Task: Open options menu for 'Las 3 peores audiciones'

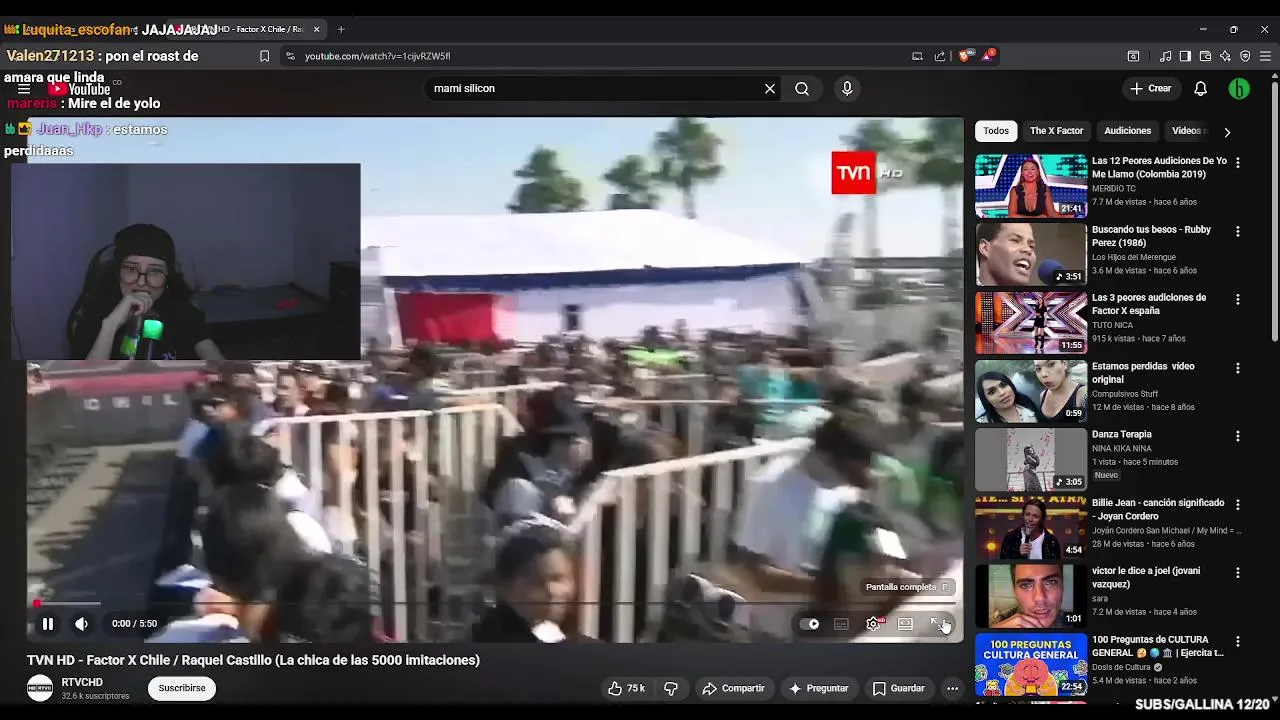Action: pyautogui.click(x=1238, y=299)
